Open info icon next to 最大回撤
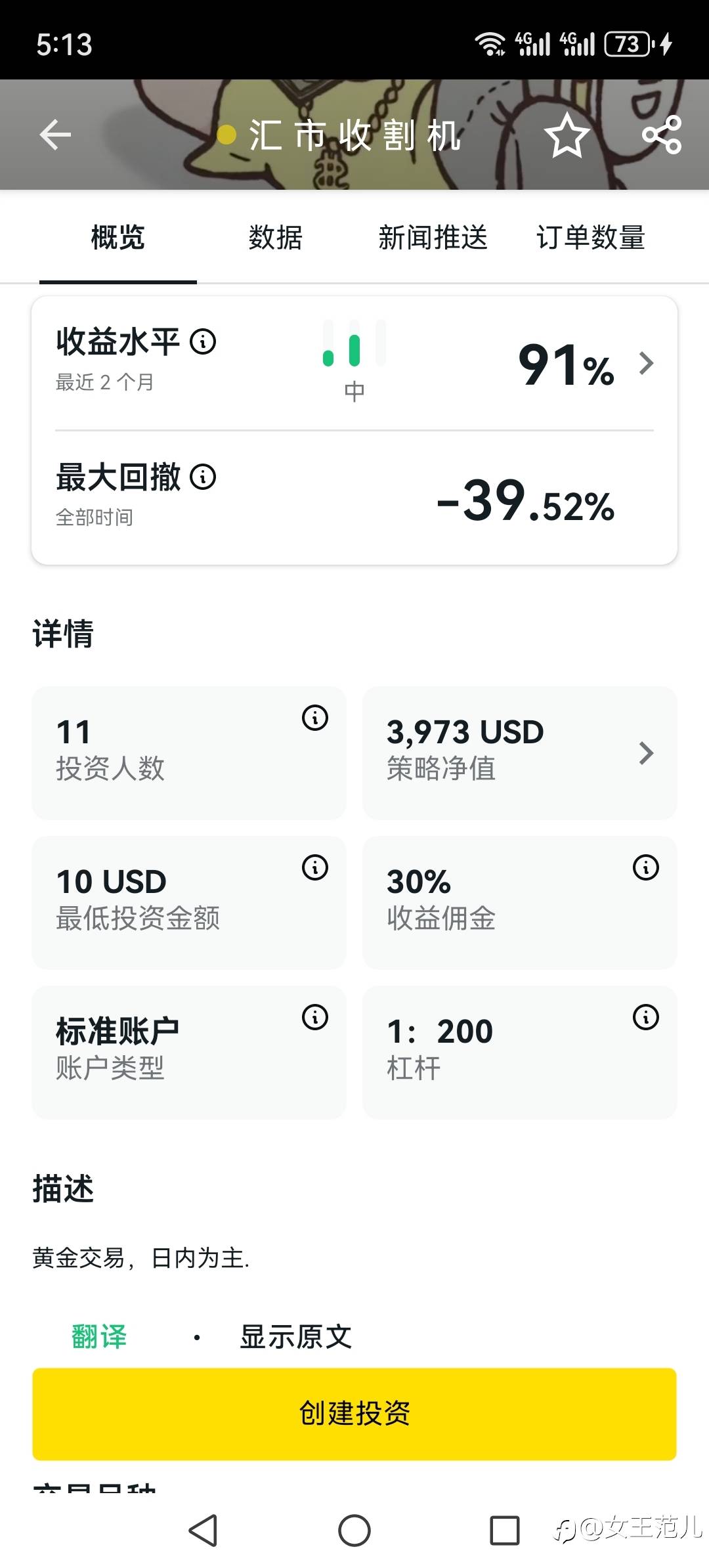 (x=203, y=477)
